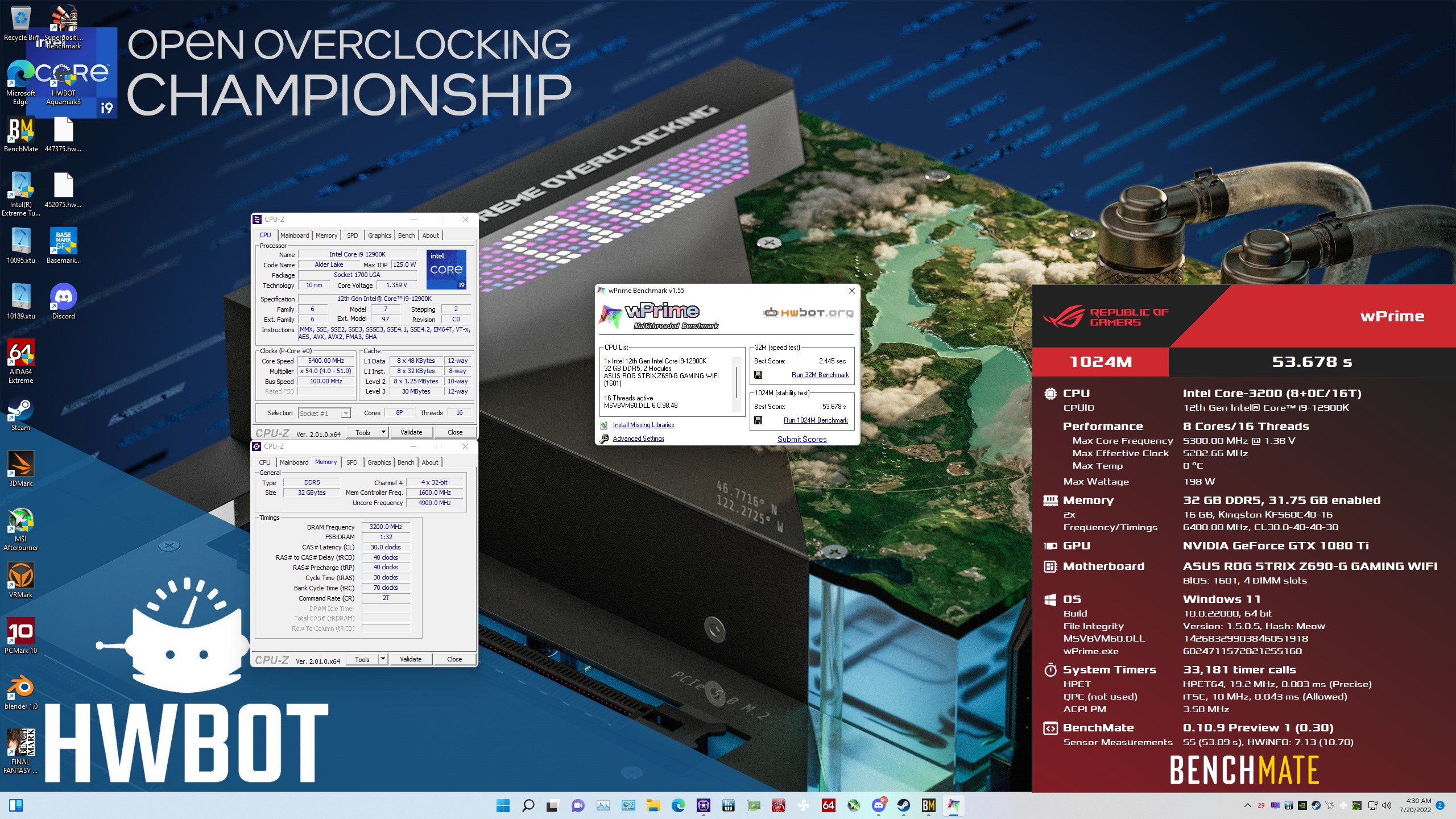Launch Steam from the desktop shortcut
This screenshot has height=819, width=1456.
click(x=21, y=414)
